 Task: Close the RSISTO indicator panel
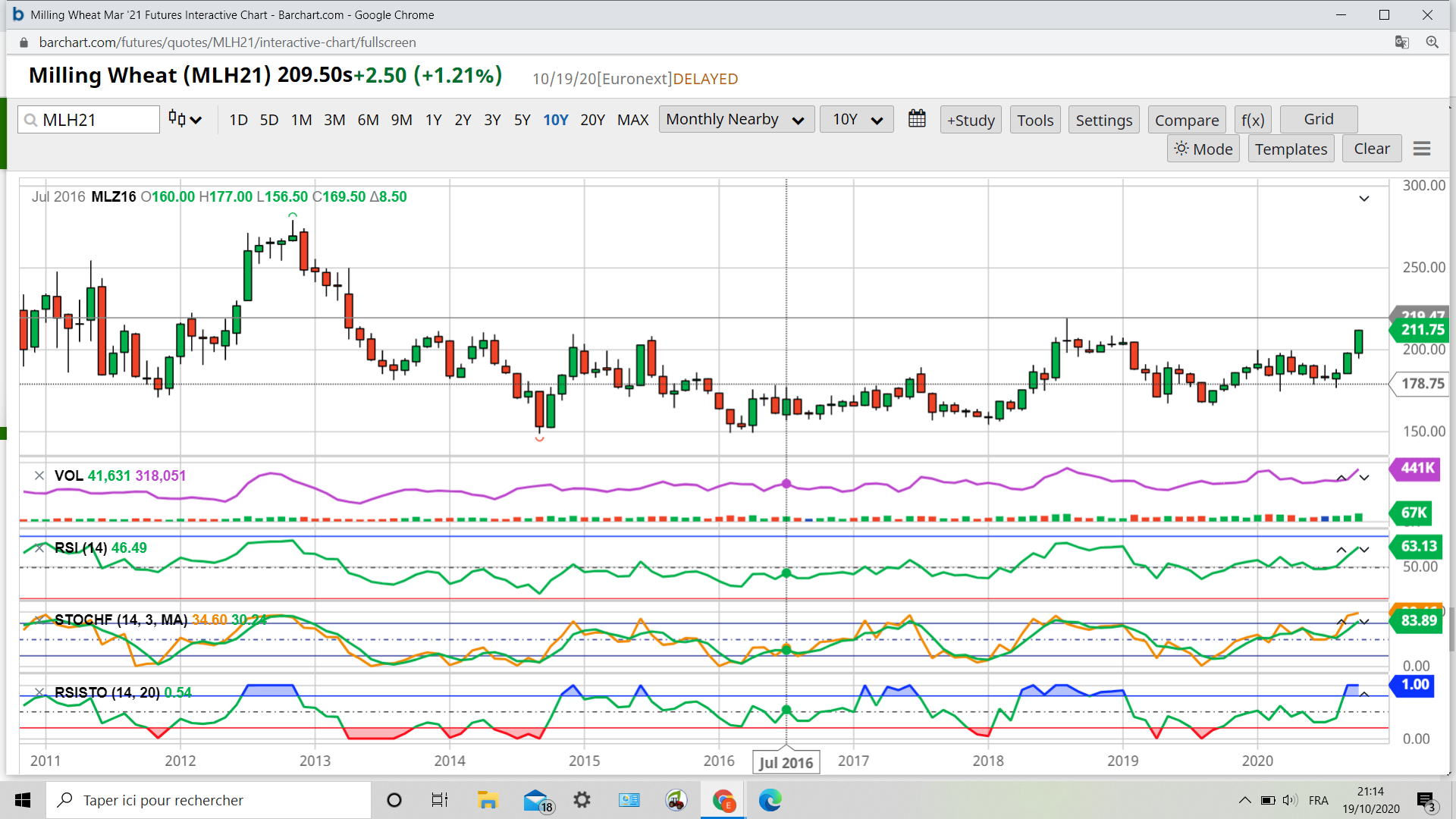click(39, 692)
